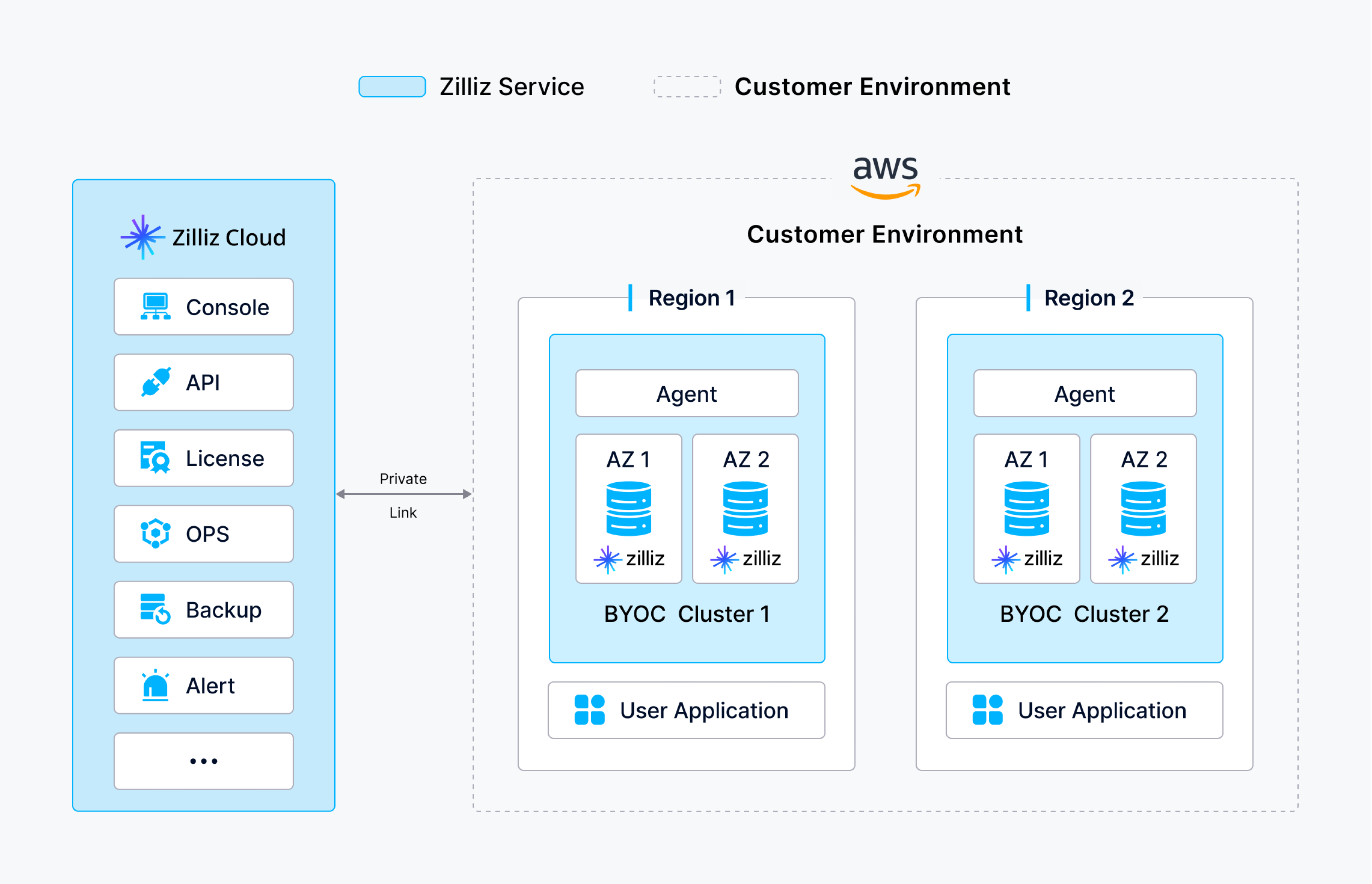Click the Zilliz Service legend swatch
This screenshot has height=884, width=1372.
tap(392, 87)
